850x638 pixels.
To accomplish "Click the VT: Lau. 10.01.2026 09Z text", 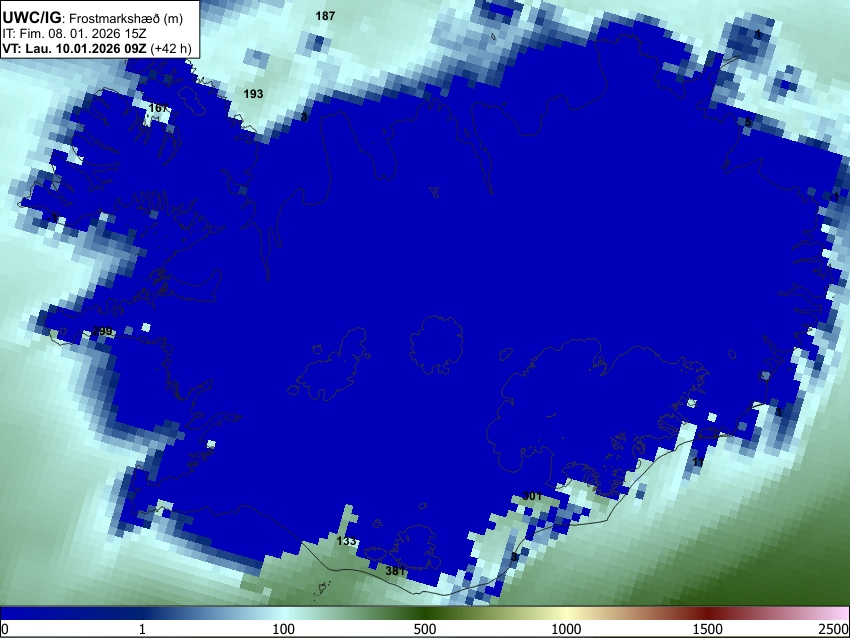I will (74, 48).
